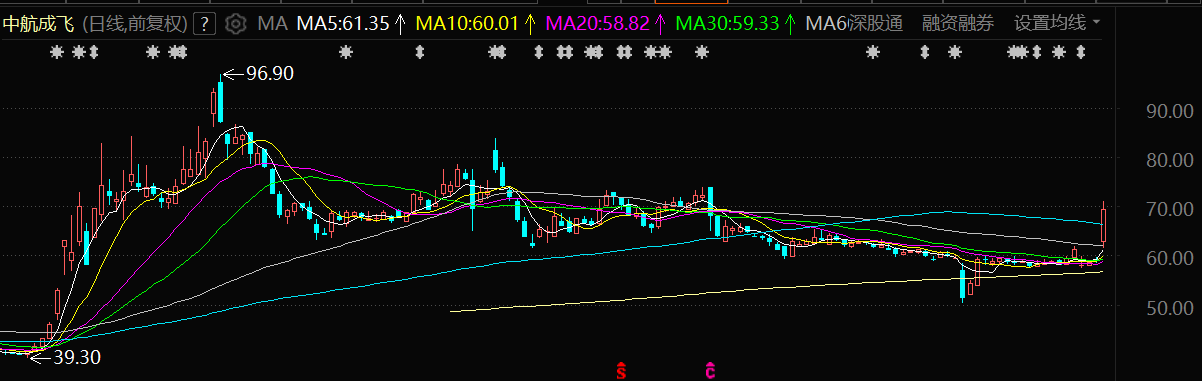Click the MA30:59.33 label
Image resolution: width=1202 pixels, height=381 pixels.
tap(727, 23)
